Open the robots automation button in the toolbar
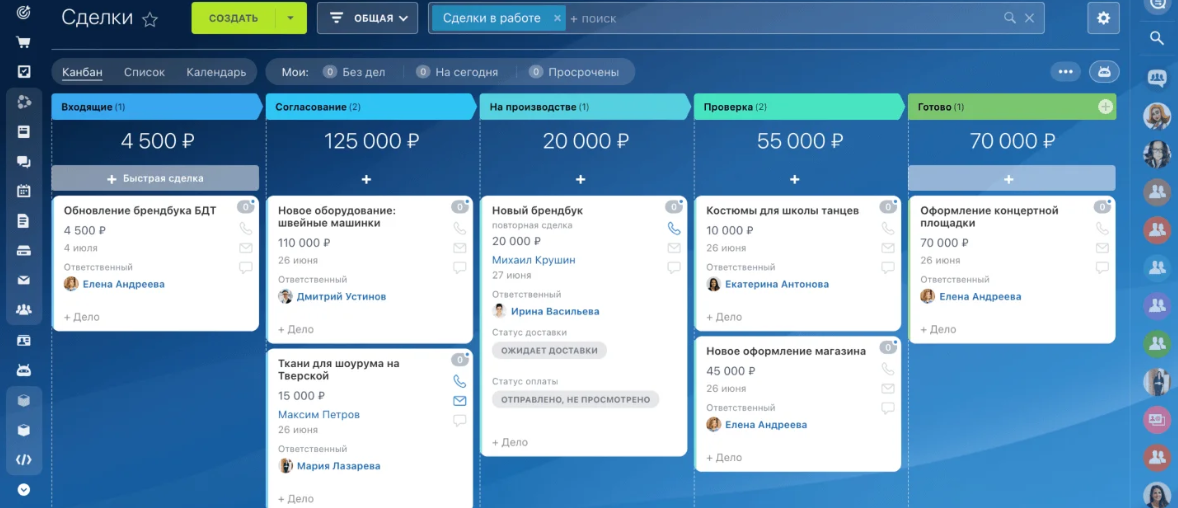Image resolution: width=1178 pixels, height=508 pixels. point(1104,72)
